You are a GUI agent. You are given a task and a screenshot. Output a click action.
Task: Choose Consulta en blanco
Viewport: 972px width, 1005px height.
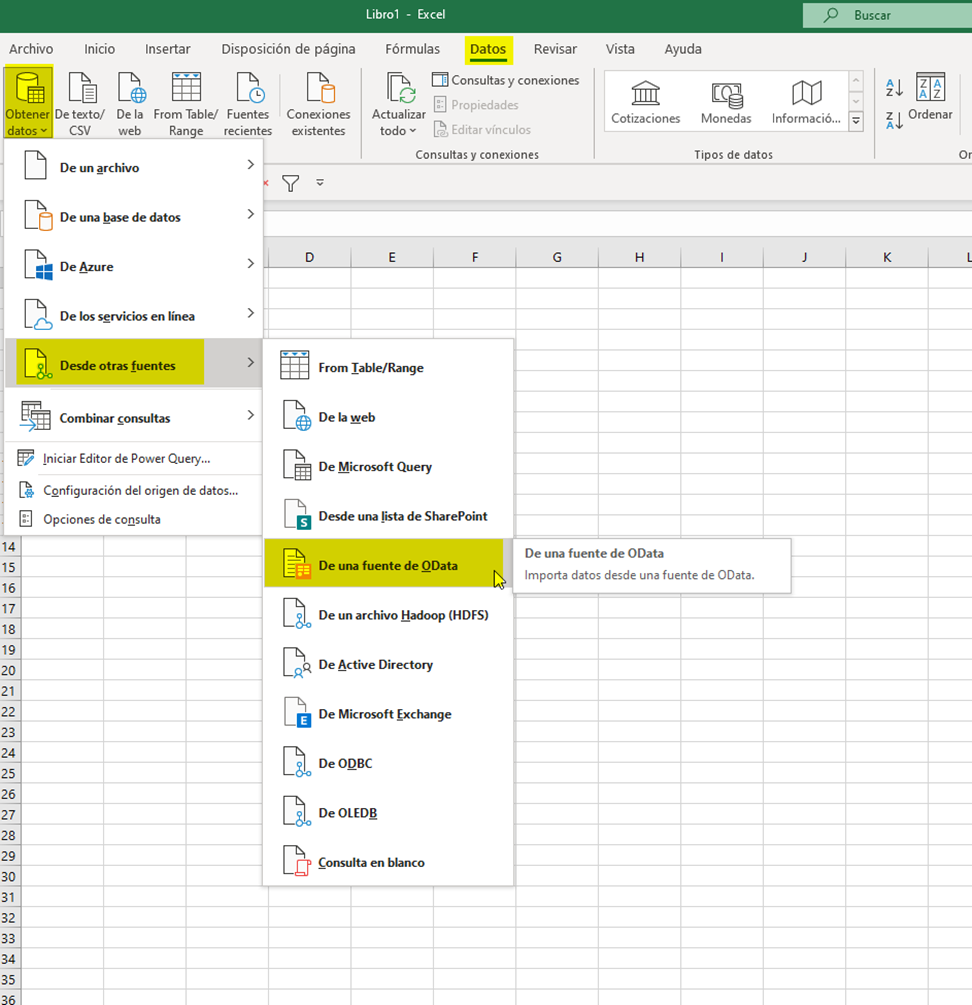click(388, 861)
